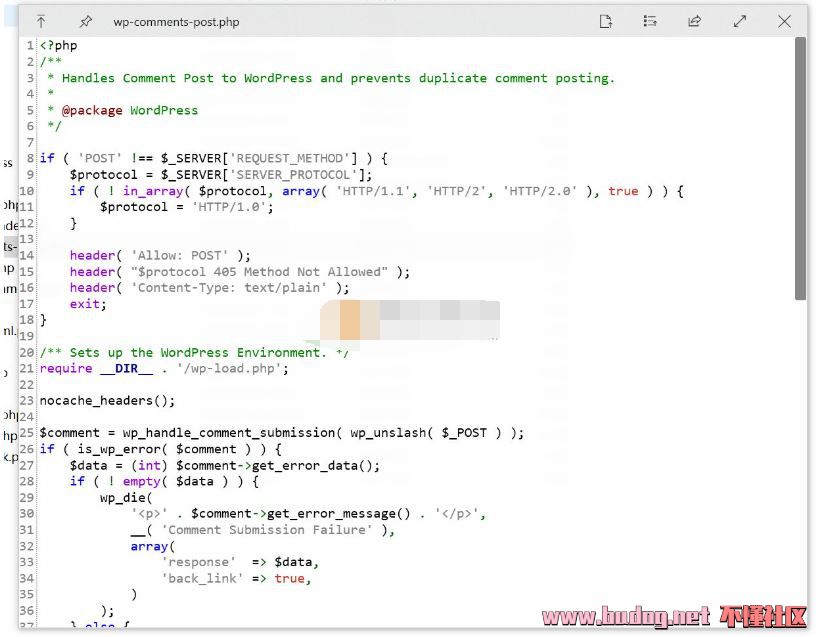This screenshot has width=816, height=637.
Task: Click the @package WordPress comment line
Action: pos(129,110)
